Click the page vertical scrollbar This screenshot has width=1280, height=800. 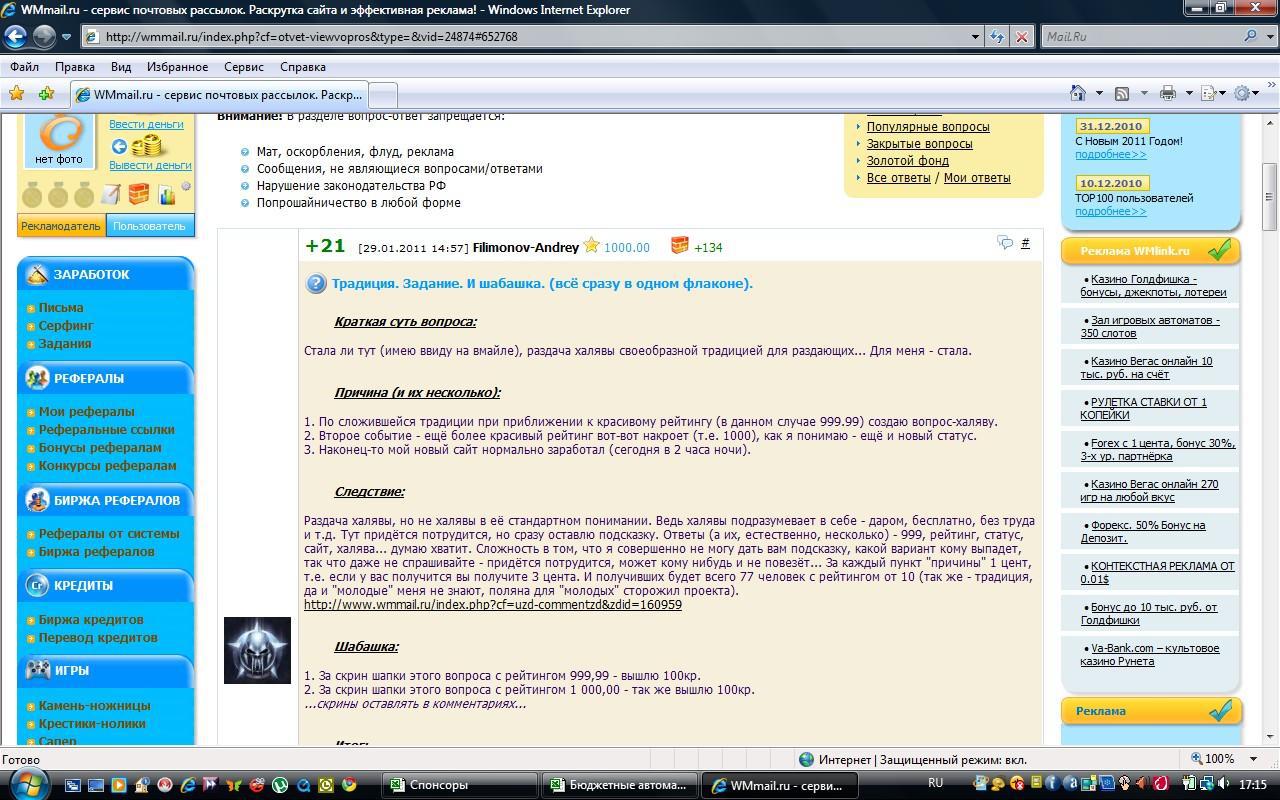click(1270, 430)
